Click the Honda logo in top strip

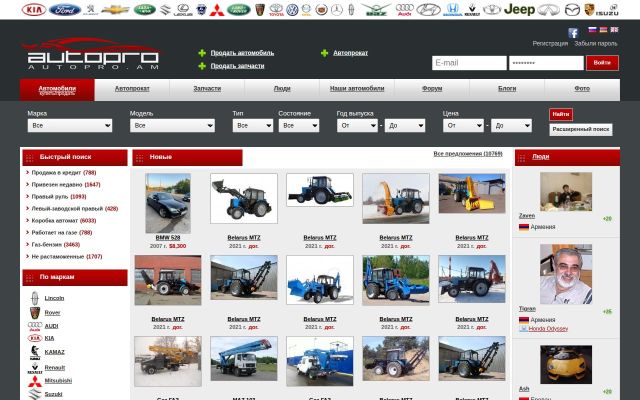coord(452,9)
